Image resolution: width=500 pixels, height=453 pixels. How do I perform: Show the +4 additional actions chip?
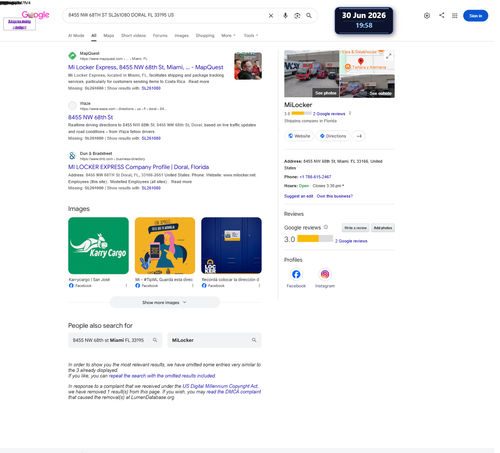(x=359, y=136)
